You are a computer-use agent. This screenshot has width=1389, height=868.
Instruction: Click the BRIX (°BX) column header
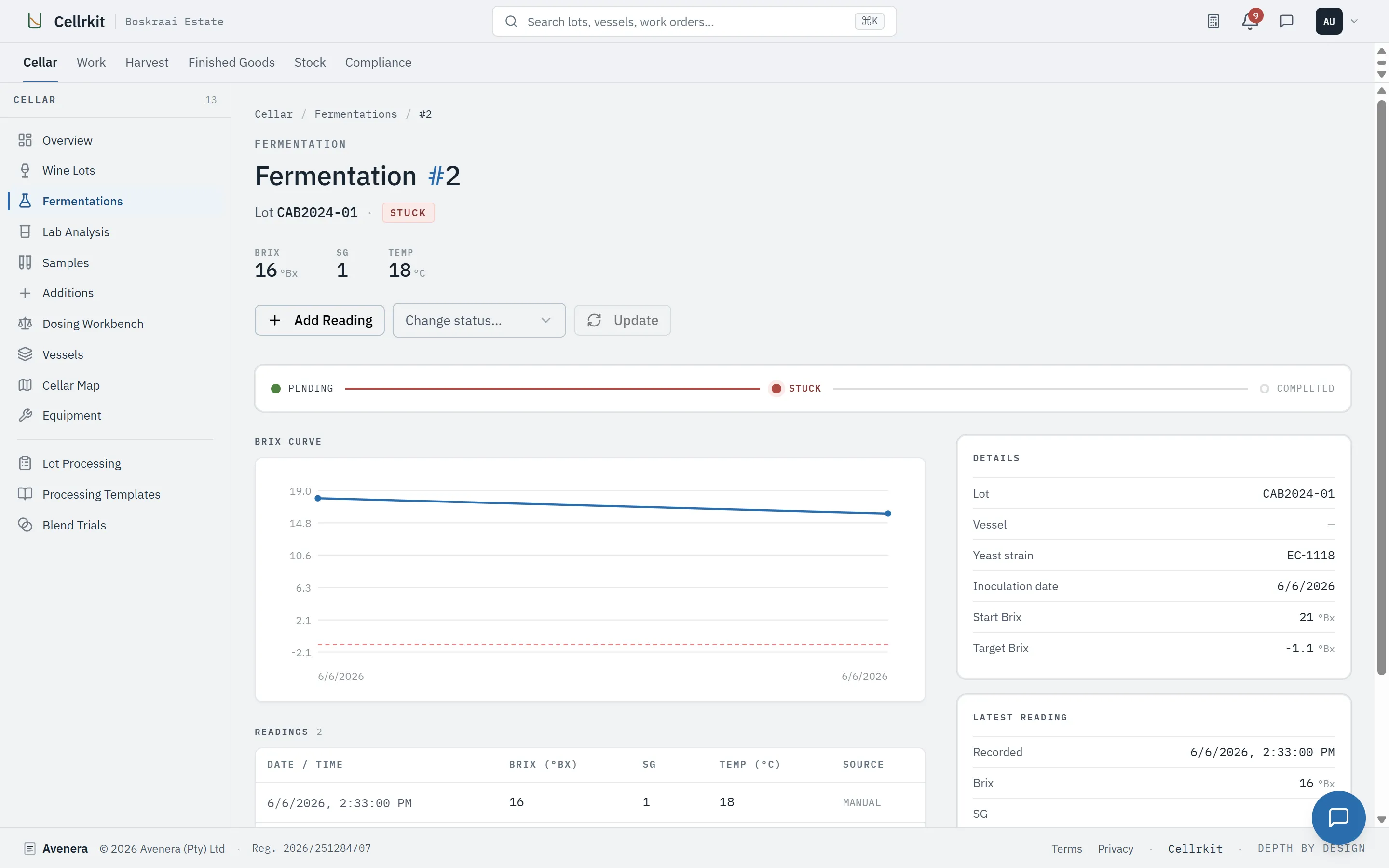click(543, 765)
